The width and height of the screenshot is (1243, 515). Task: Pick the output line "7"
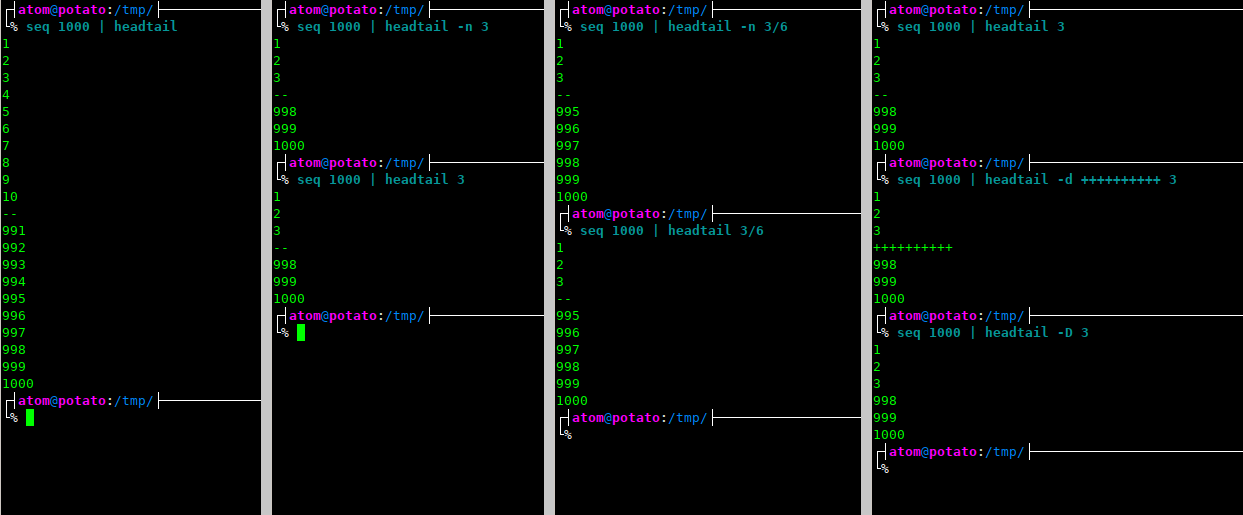tap(6, 146)
